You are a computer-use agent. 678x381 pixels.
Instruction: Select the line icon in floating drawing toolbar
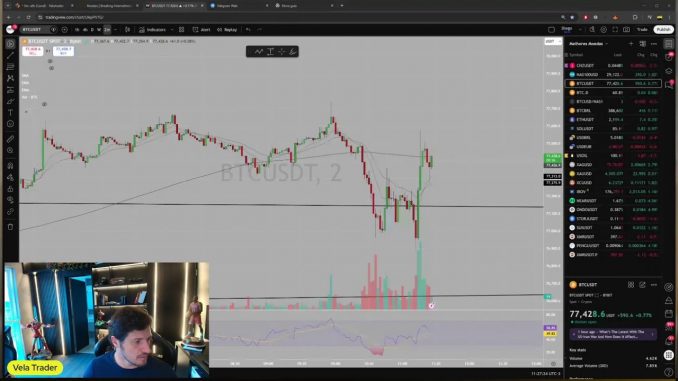tap(259, 52)
